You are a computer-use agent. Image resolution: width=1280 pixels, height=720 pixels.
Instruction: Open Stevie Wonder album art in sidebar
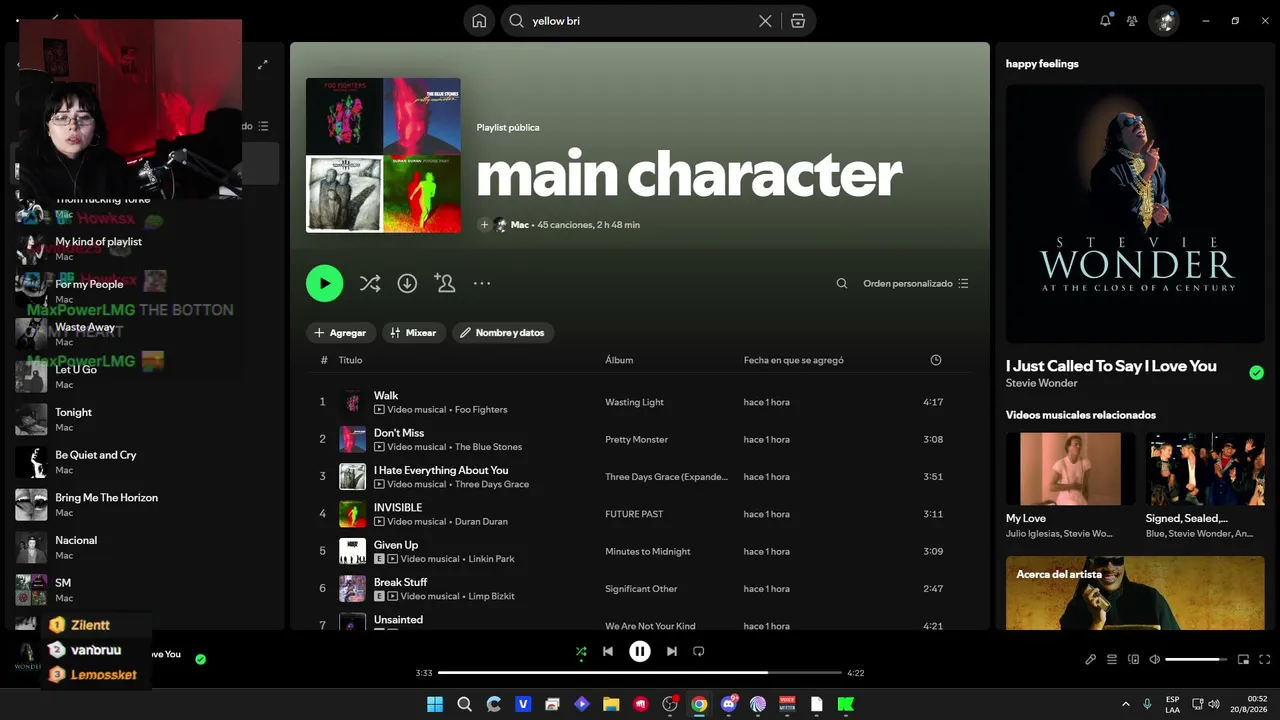point(1135,214)
